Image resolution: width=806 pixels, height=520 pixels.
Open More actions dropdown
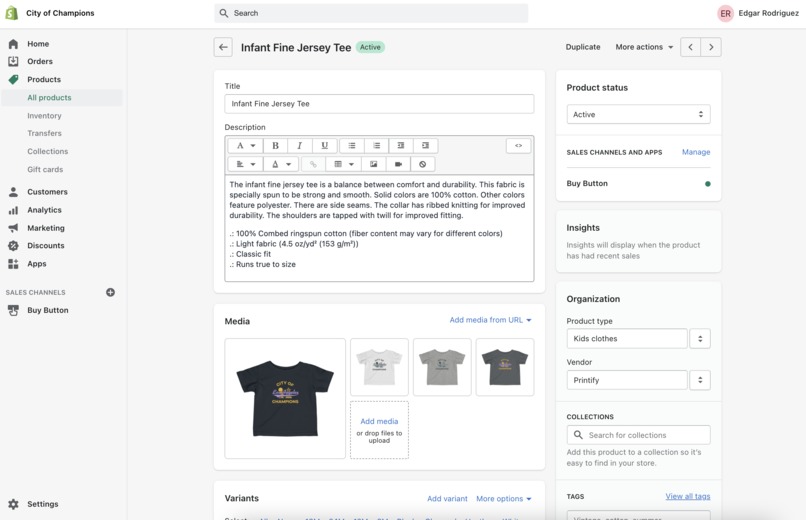(x=644, y=47)
